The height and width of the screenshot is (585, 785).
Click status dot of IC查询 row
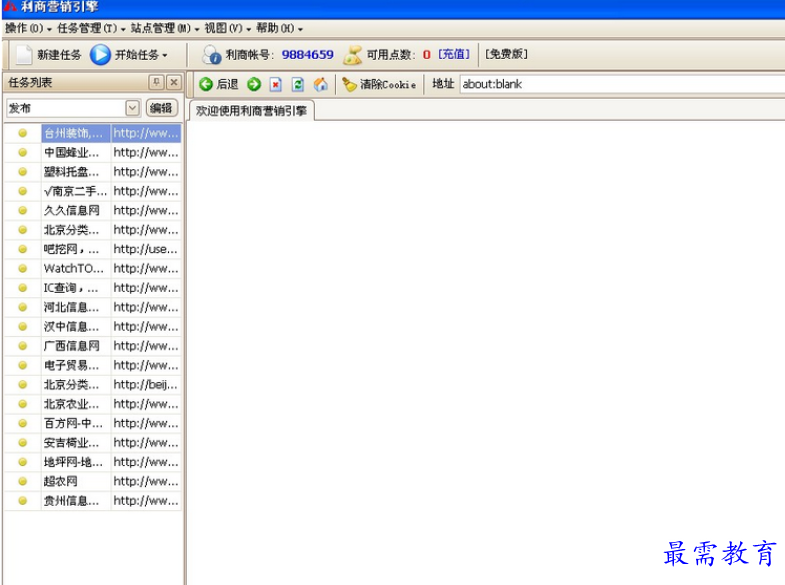click(x=23, y=288)
